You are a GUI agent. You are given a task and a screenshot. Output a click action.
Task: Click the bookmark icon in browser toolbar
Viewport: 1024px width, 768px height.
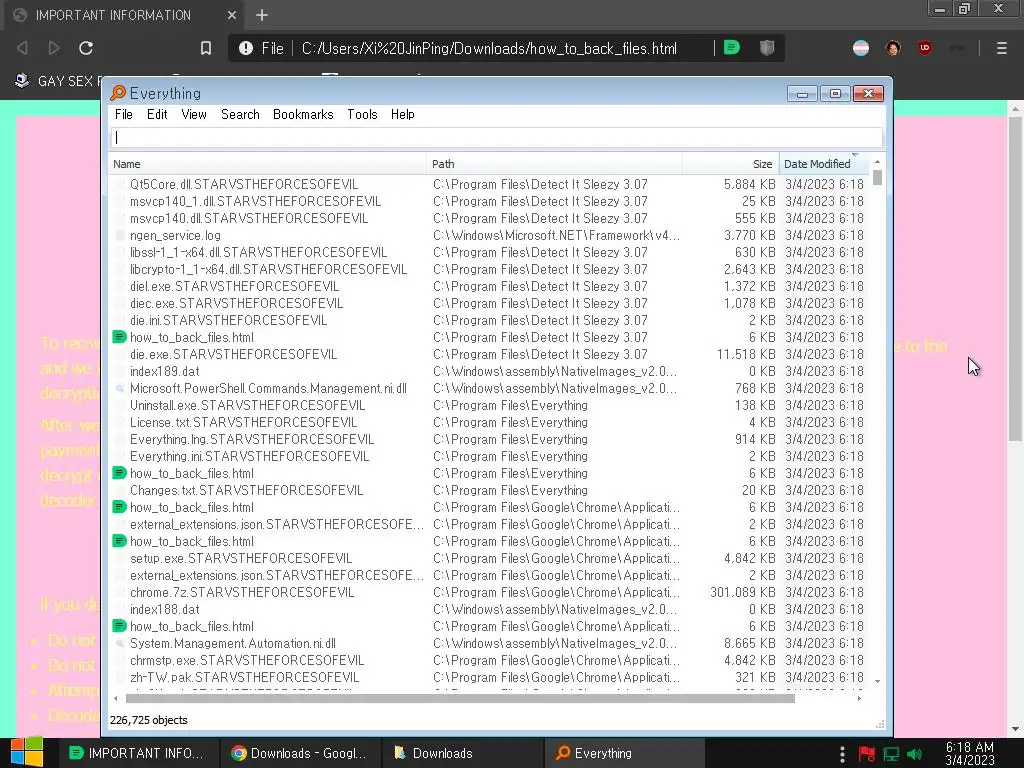tap(206, 48)
